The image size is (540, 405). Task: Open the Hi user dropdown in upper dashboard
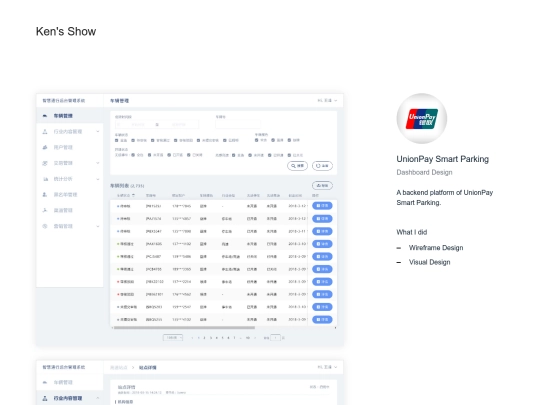[x=327, y=101]
